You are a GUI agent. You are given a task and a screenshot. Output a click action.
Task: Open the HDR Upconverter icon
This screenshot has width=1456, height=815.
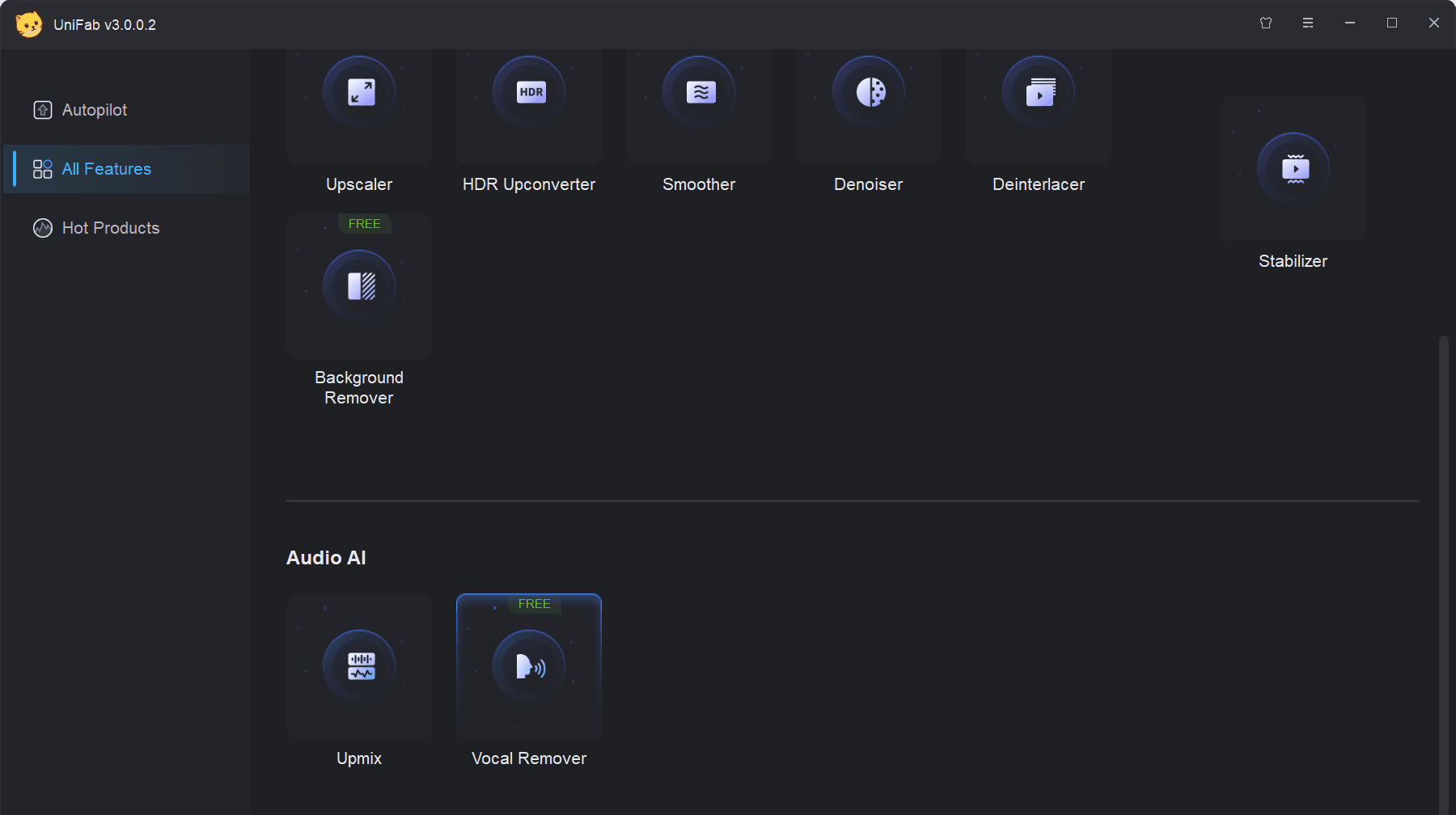[x=530, y=92]
